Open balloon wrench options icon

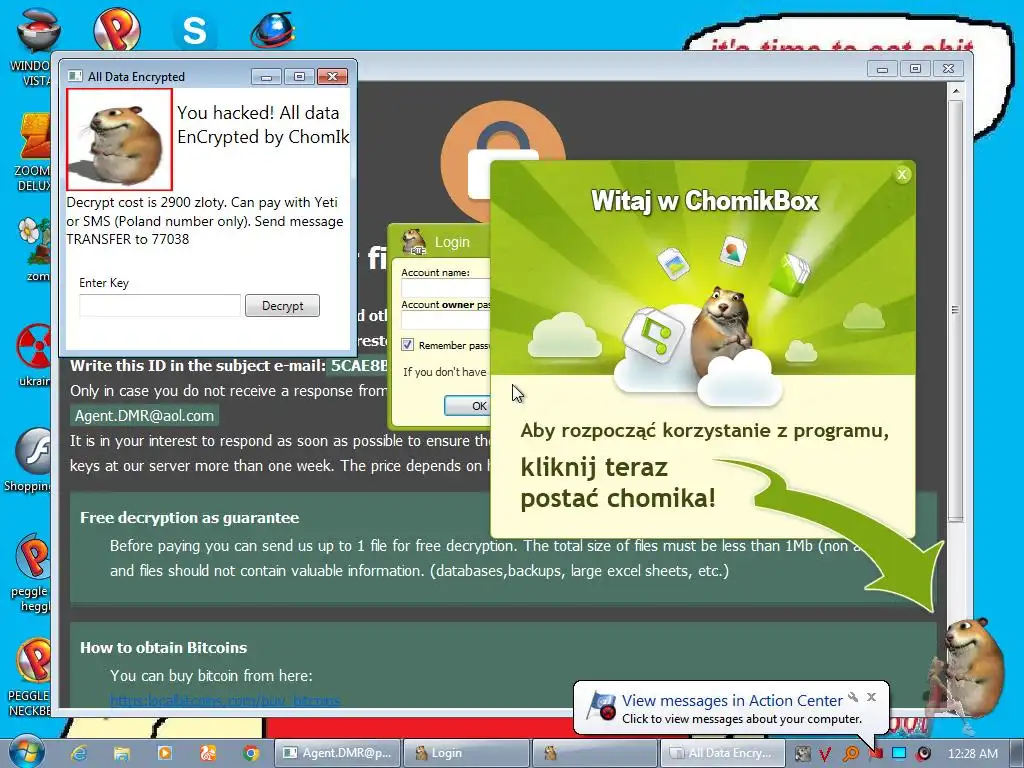853,697
